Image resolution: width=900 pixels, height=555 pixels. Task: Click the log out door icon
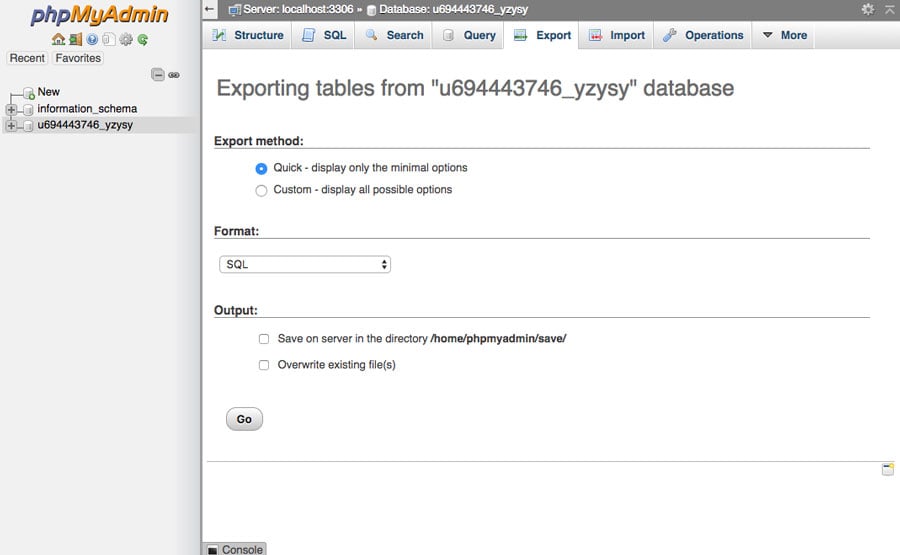[x=75, y=40]
